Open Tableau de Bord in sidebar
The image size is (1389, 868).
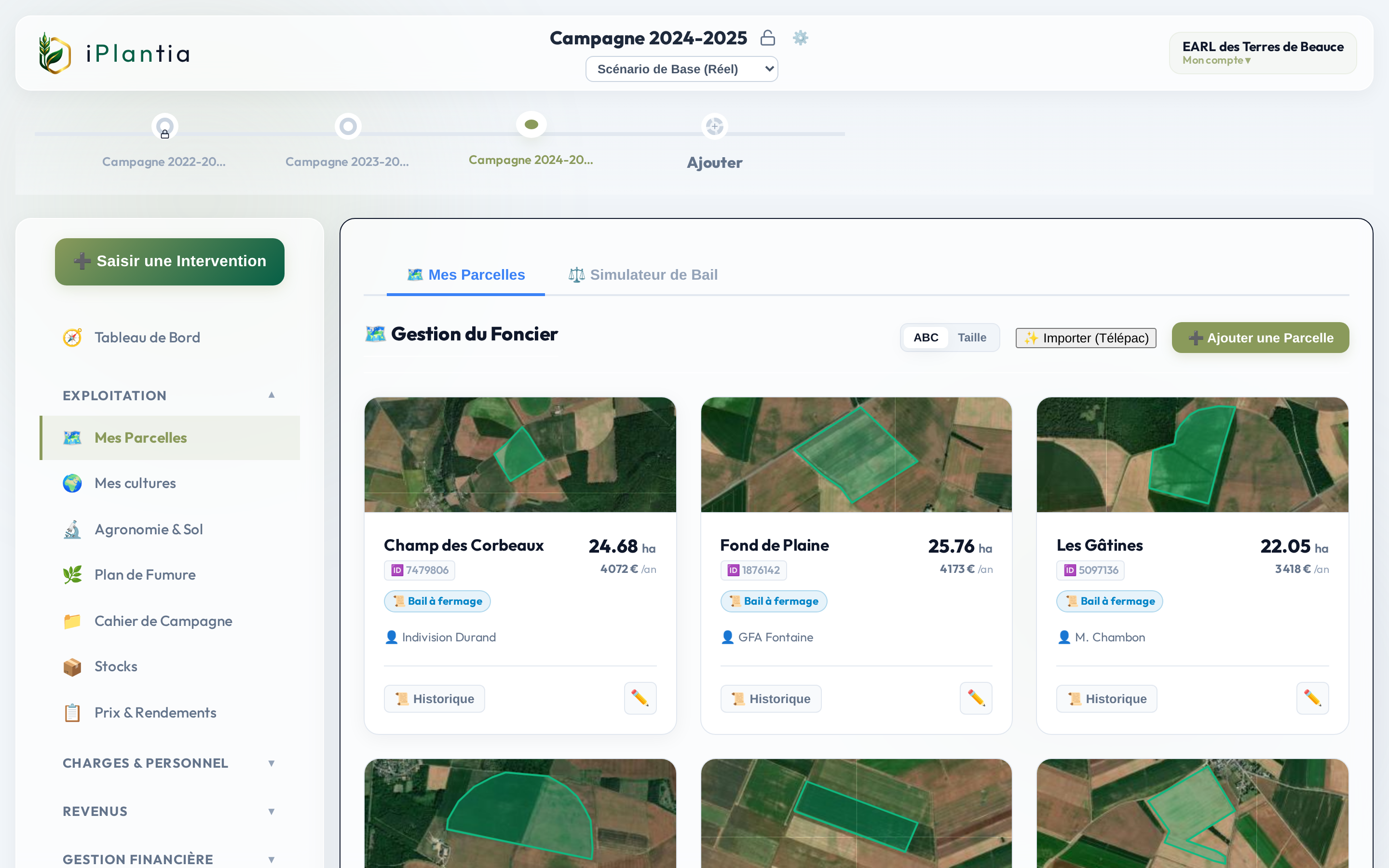(x=170, y=338)
